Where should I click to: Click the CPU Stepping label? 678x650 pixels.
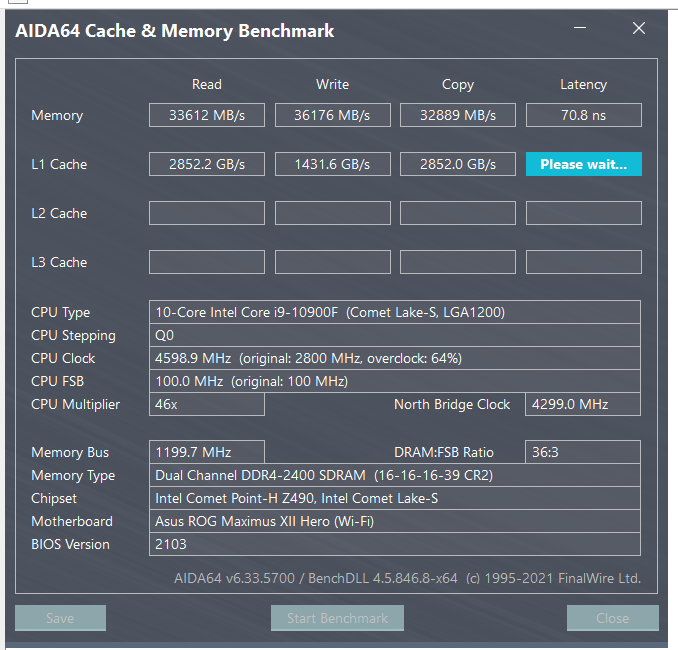74,336
